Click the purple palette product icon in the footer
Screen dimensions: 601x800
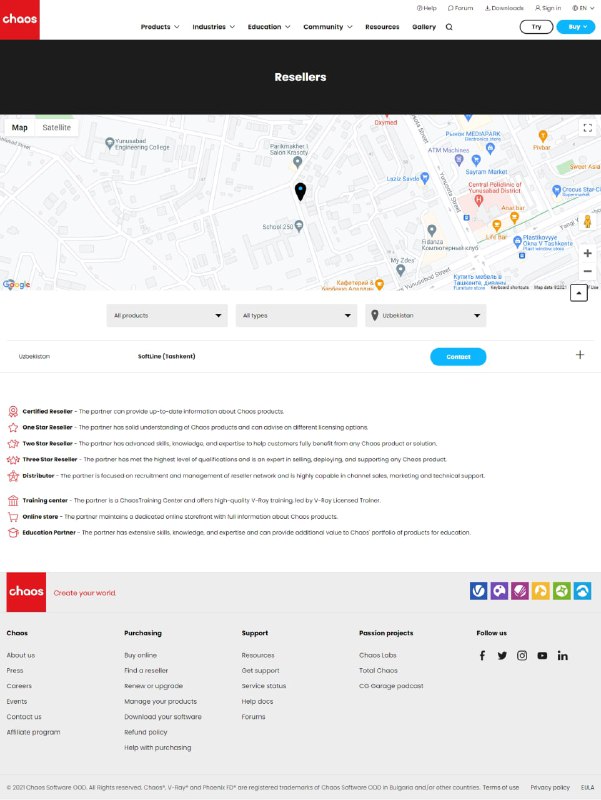499,591
